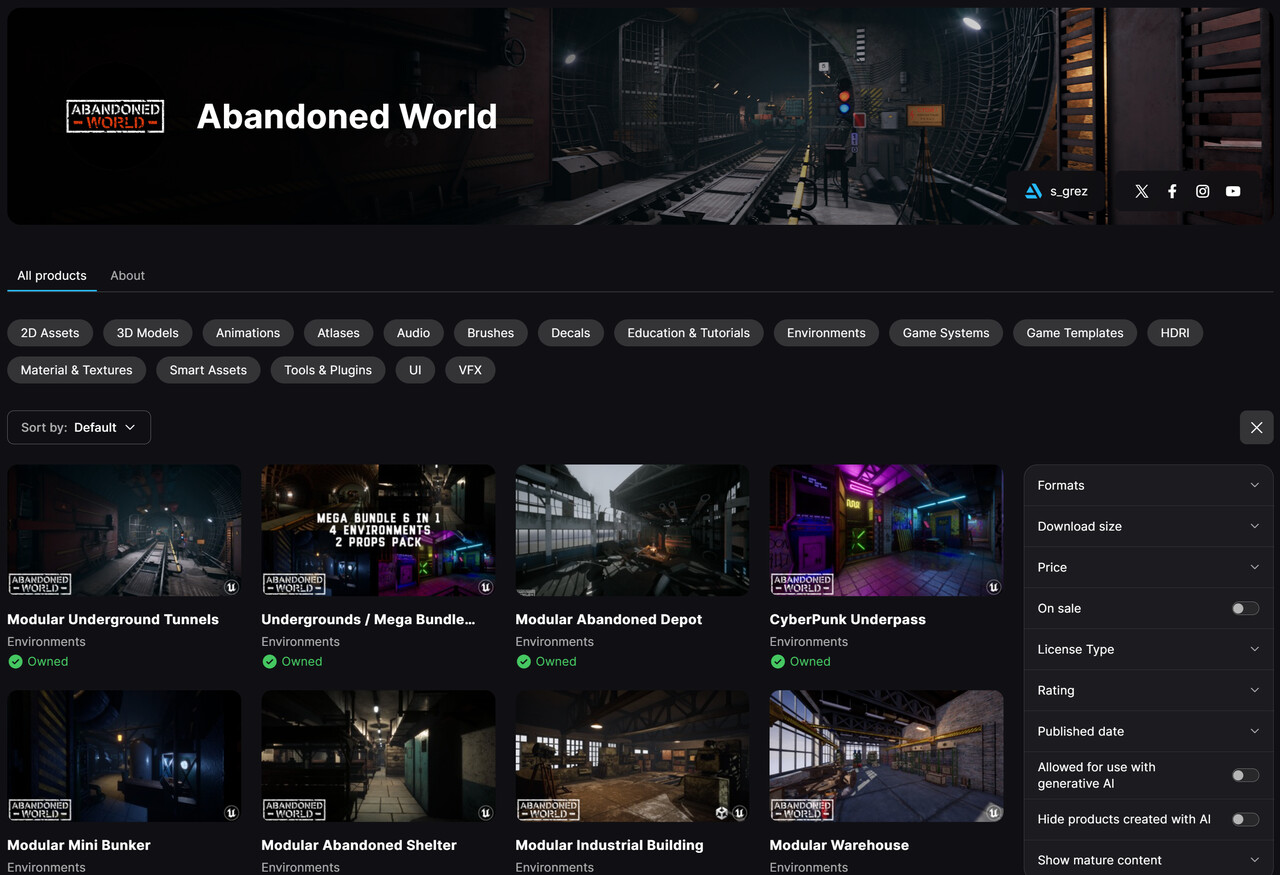Open the Facebook social link

[x=1172, y=191]
